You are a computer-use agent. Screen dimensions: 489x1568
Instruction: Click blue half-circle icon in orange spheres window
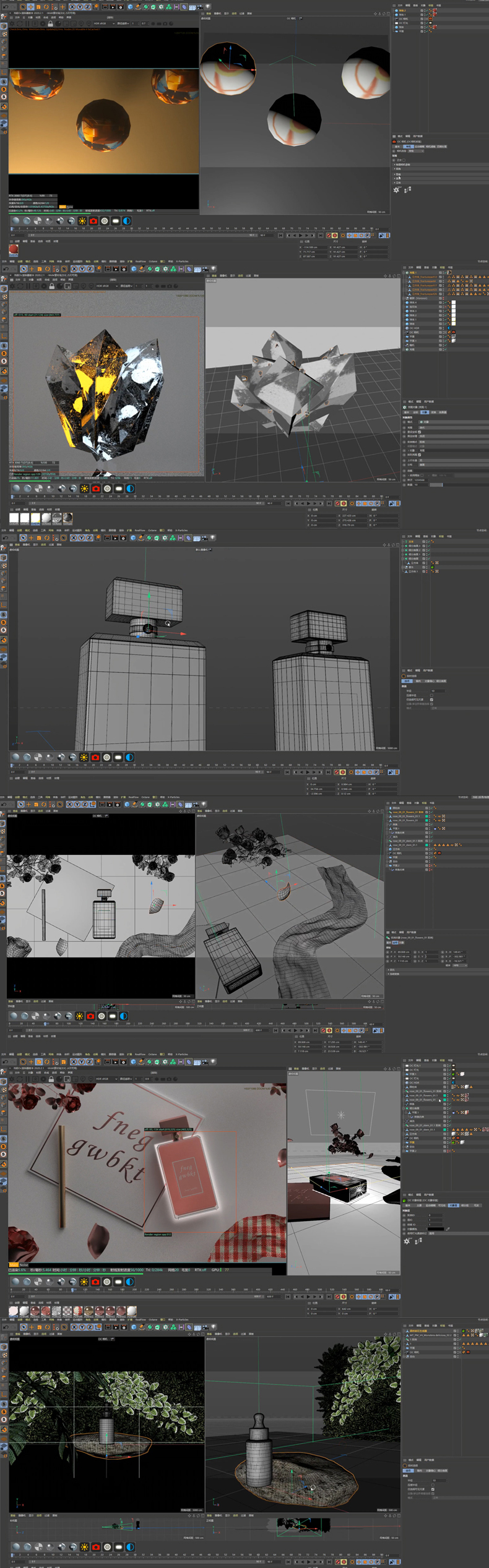[127, 221]
